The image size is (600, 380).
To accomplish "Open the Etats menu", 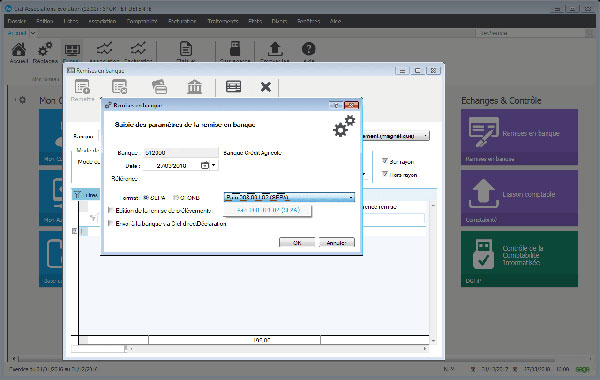I will (x=255, y=21).
